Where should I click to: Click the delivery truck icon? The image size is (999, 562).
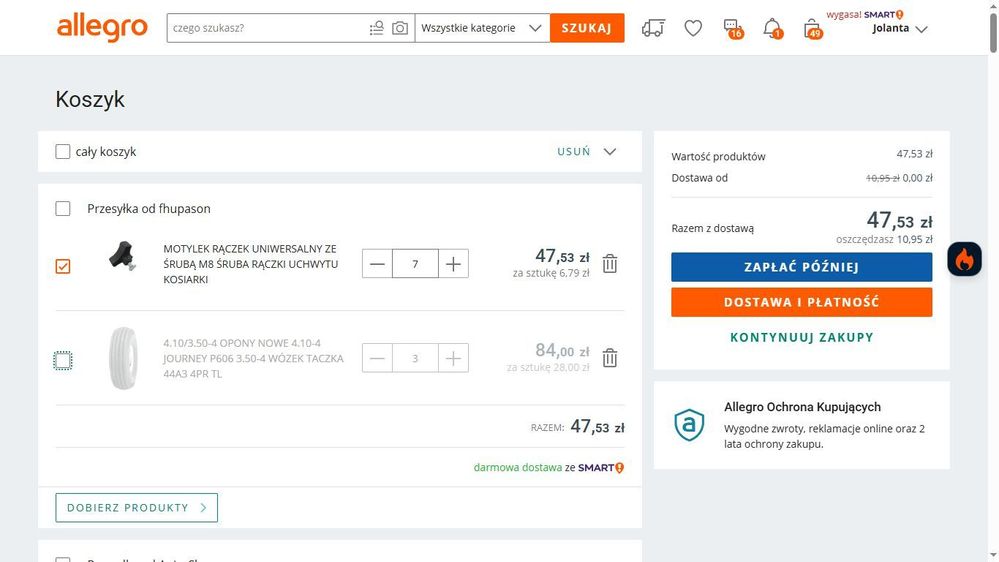[x=653, y=28]
